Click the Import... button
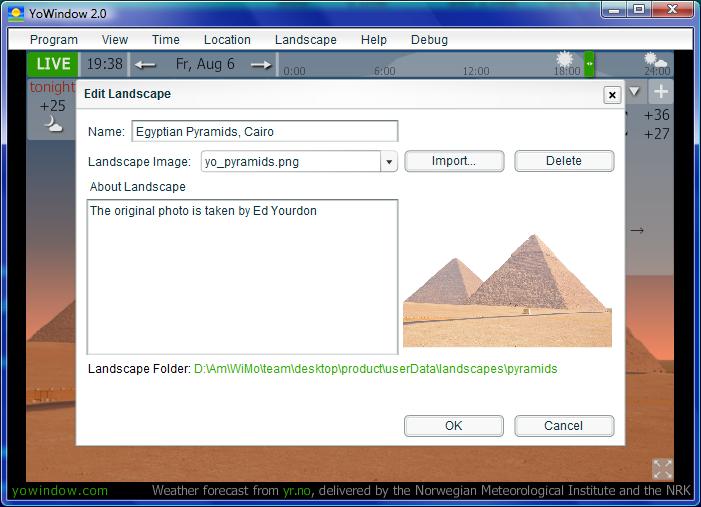The image size is (701, 507). [x=454, y=161]
